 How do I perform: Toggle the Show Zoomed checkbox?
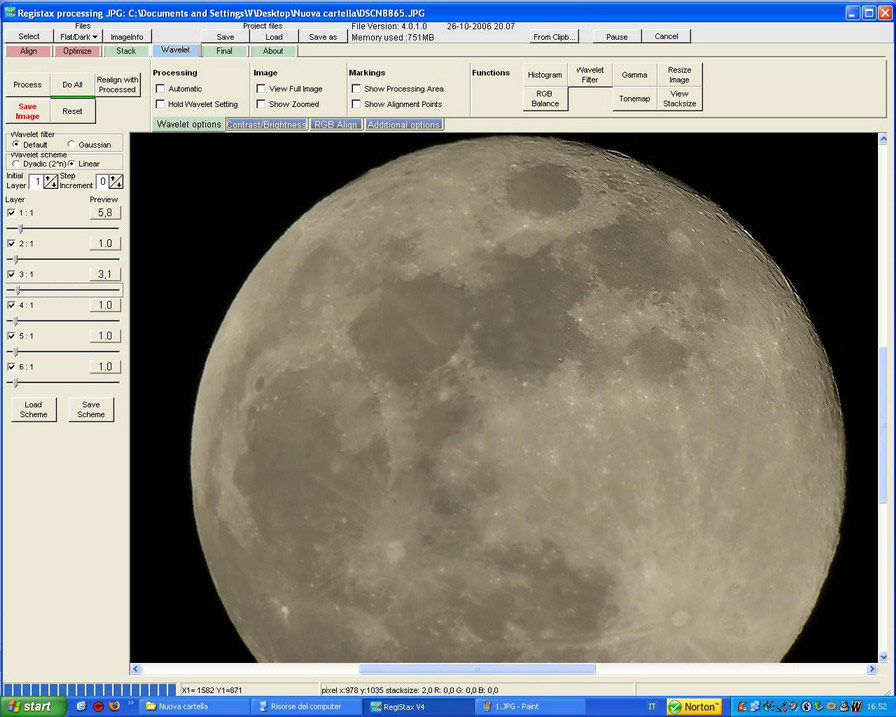(261, 104)
